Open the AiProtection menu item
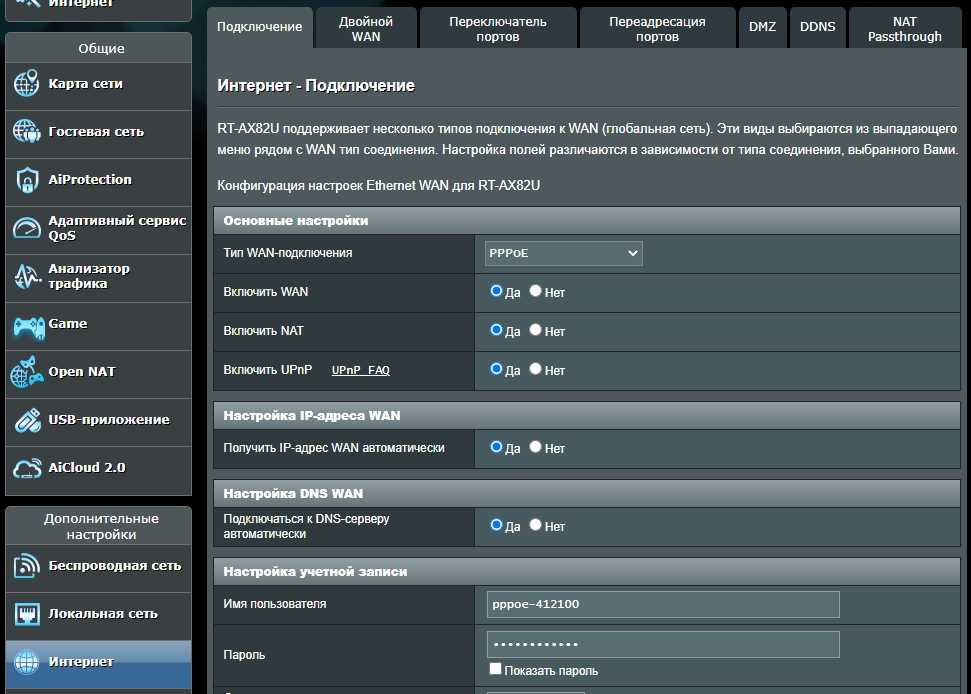 click(x=98, y=182)
